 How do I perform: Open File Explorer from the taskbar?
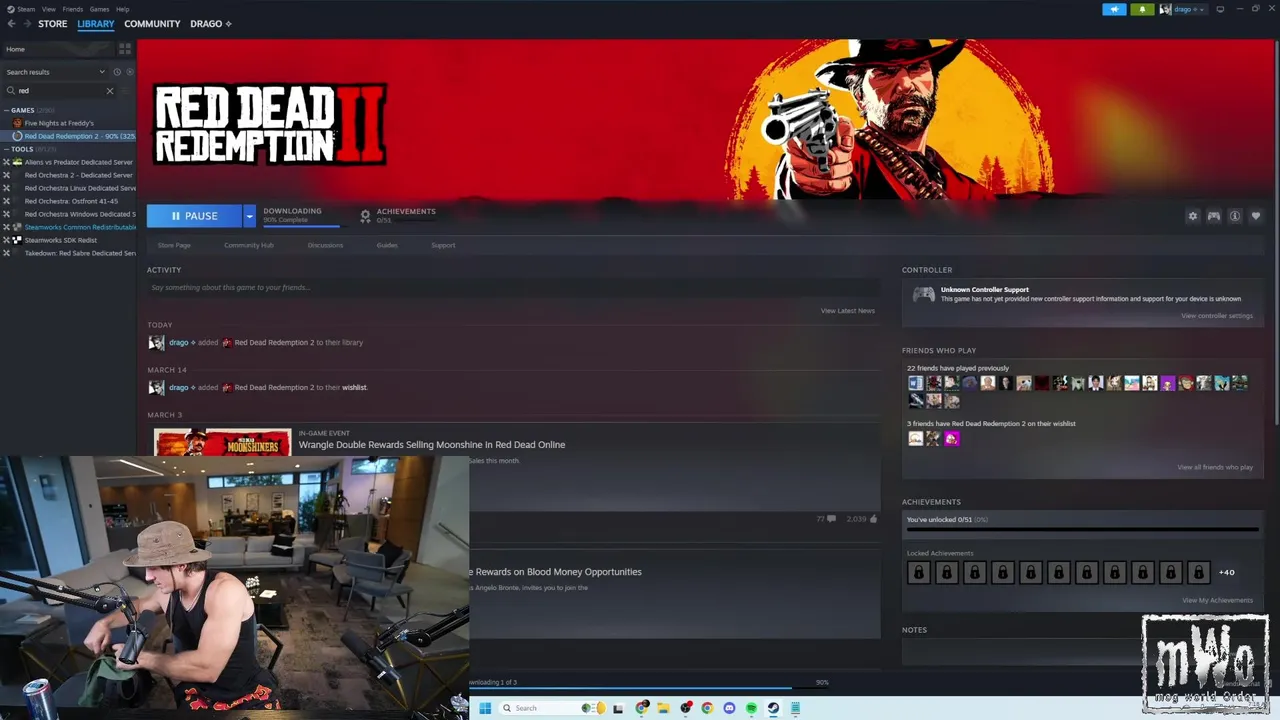[663, 708]
